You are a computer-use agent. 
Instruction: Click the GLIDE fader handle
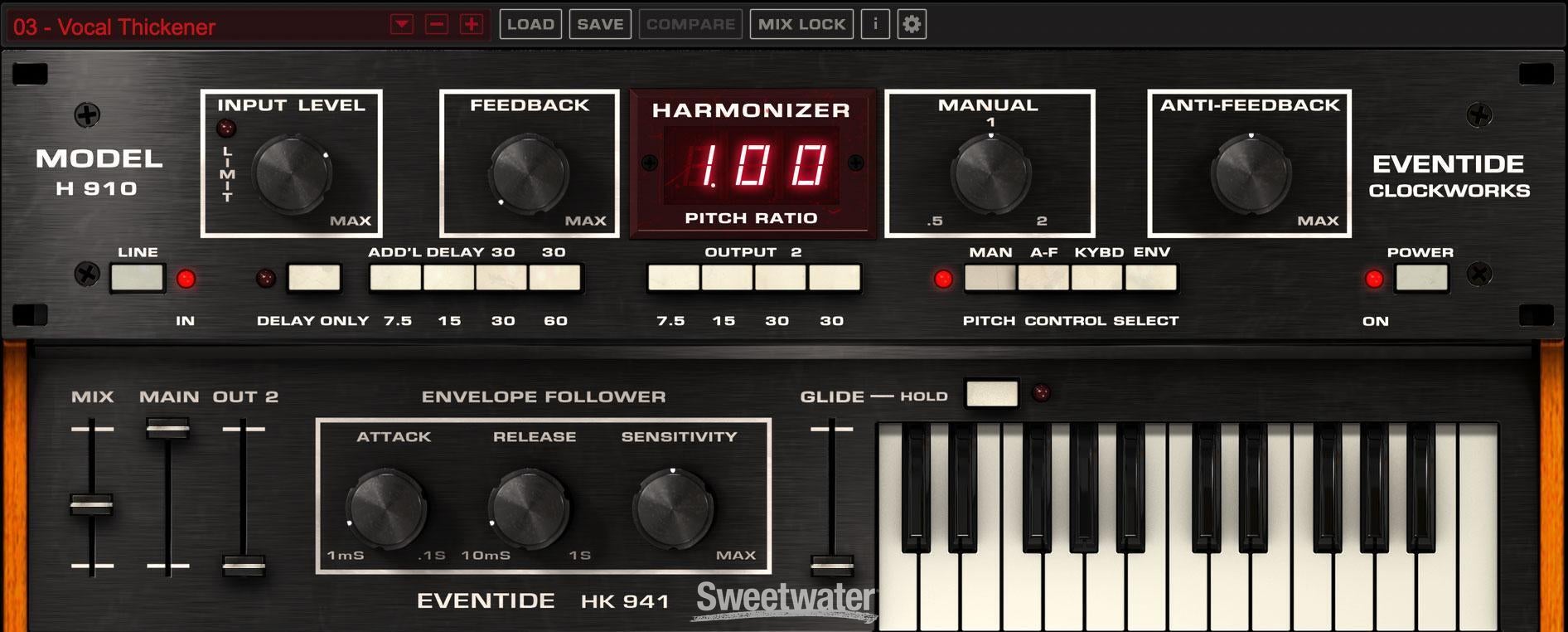pos(831,566)
